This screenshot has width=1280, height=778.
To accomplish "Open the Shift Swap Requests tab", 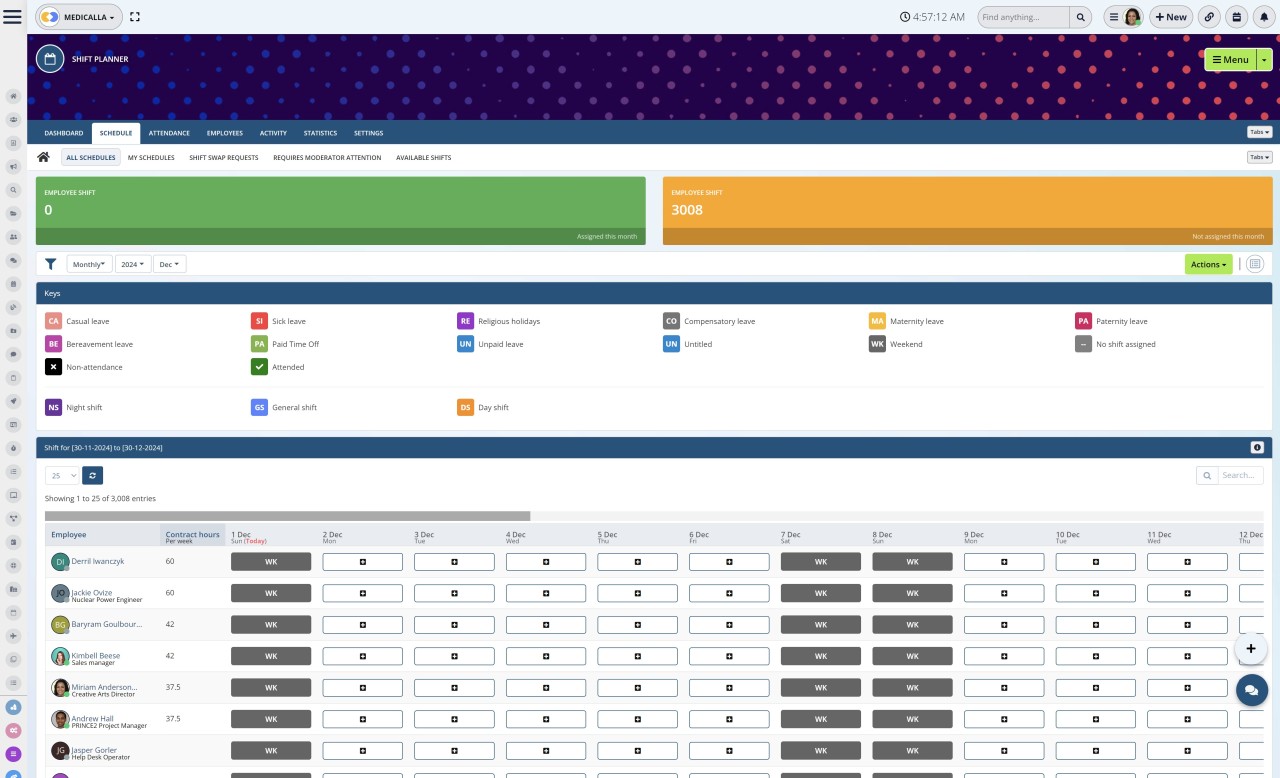I will coord(223,158).
